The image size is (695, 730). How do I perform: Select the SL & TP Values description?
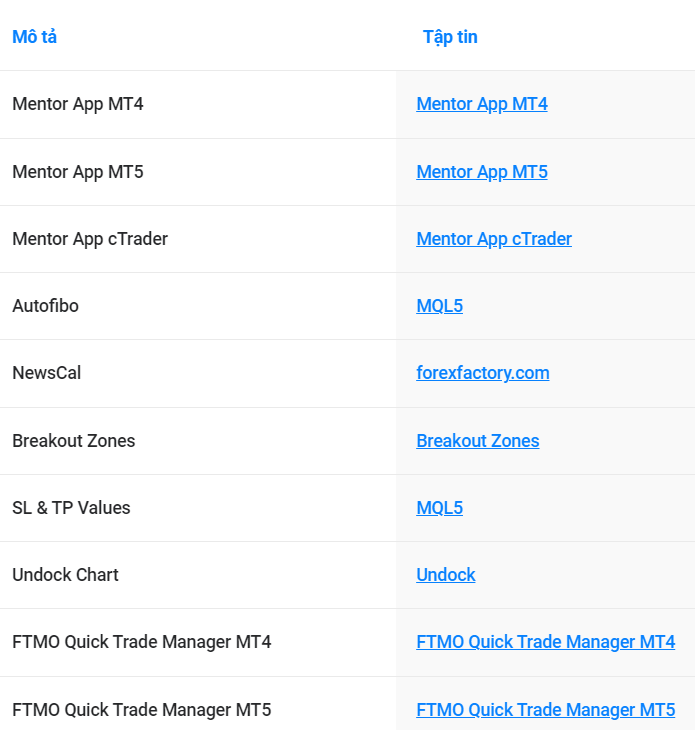click(71, 508)
